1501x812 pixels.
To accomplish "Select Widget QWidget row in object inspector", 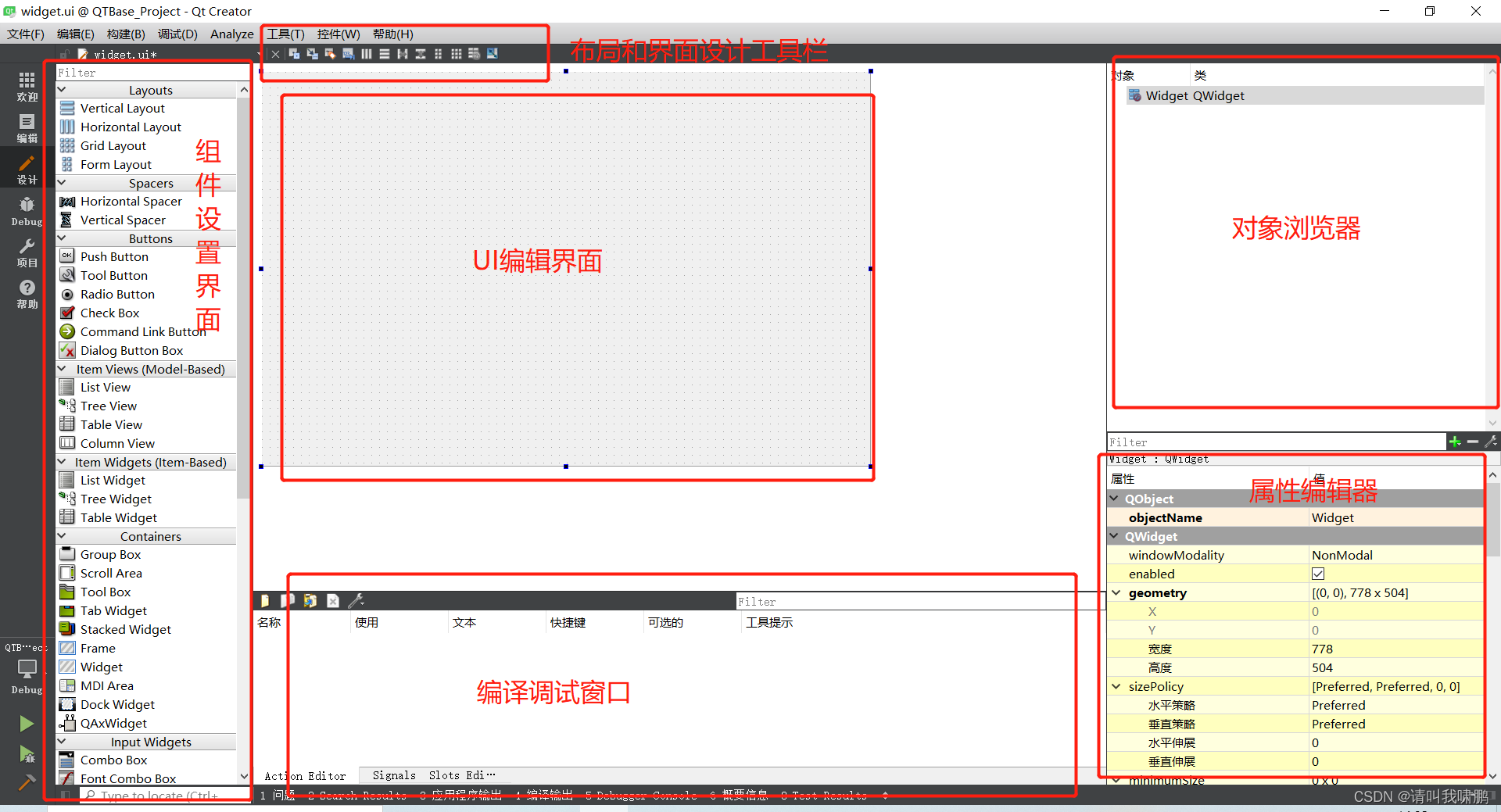I will [x=1304, y=95].
